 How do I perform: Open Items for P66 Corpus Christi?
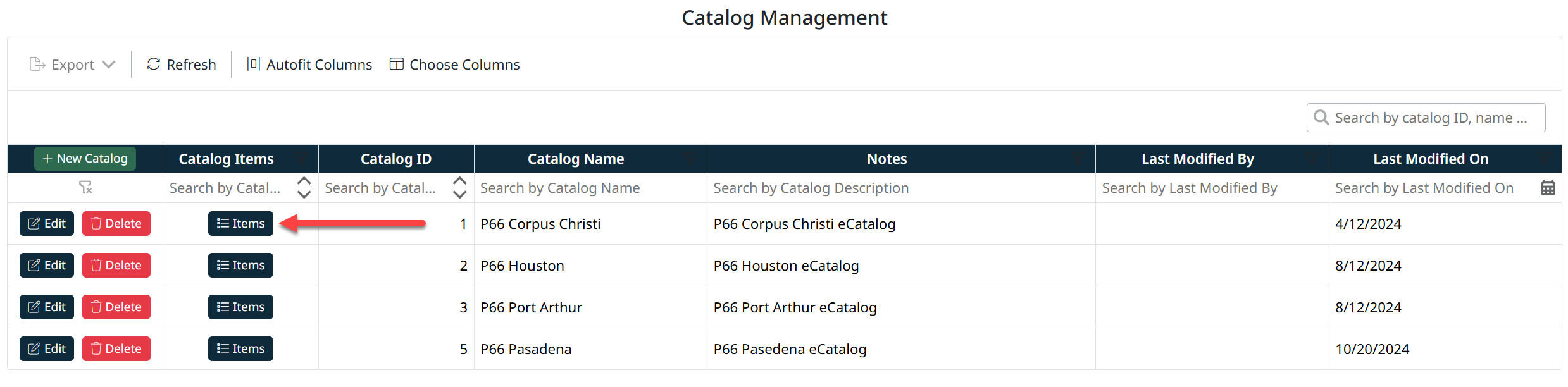click(240, 223)
